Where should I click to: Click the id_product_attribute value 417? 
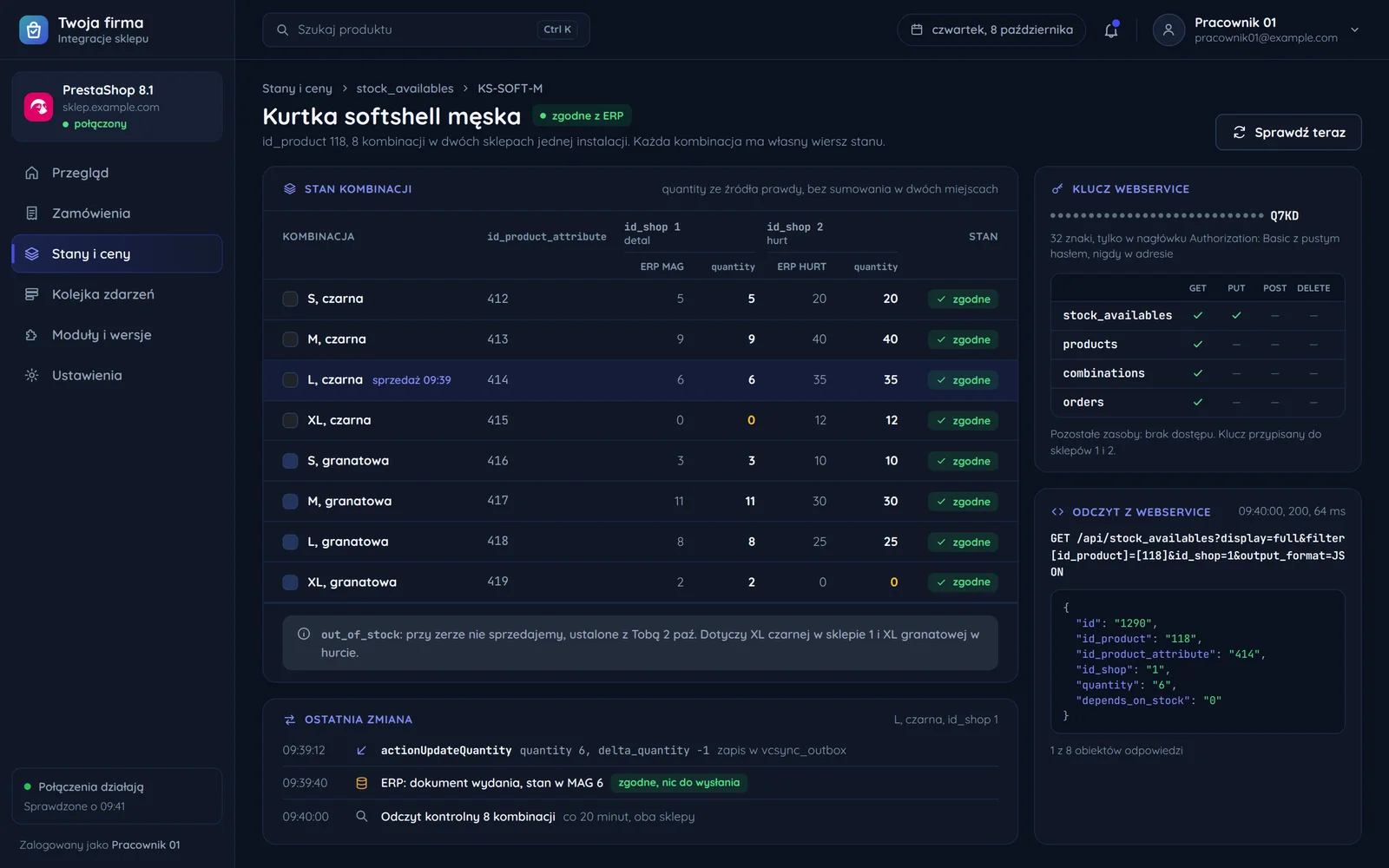pyautogui.click(x=497, y=501)
